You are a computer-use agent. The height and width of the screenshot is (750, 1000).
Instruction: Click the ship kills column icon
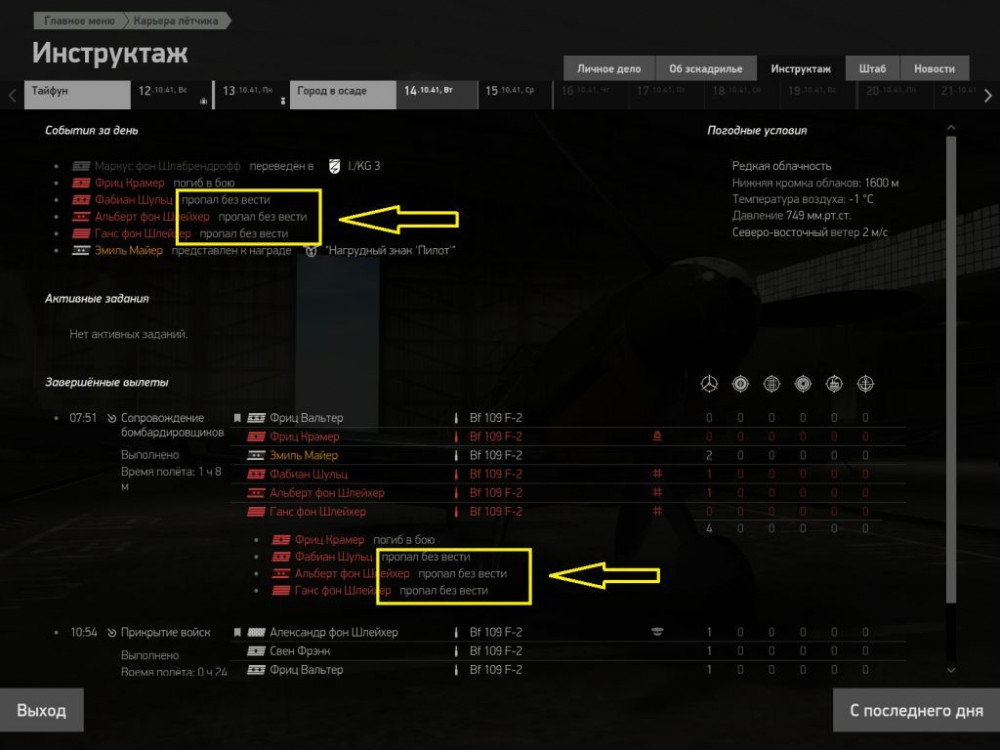tap(834, 384)
